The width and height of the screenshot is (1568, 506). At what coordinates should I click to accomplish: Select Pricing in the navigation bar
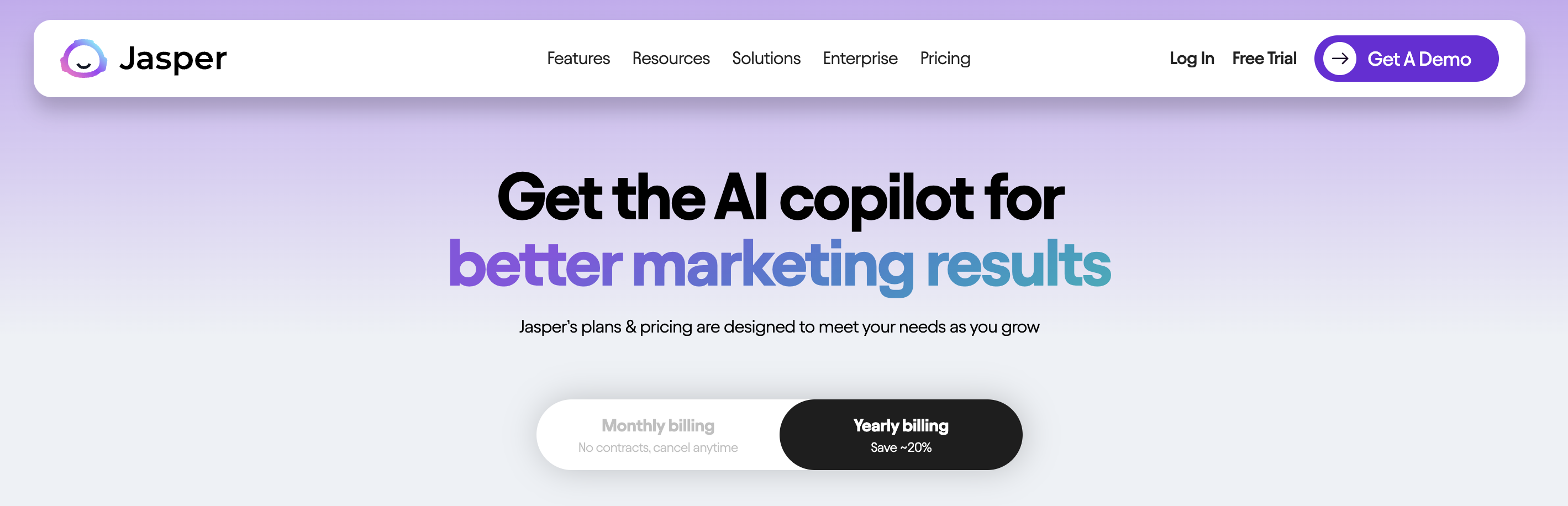[x=945, y=59]
